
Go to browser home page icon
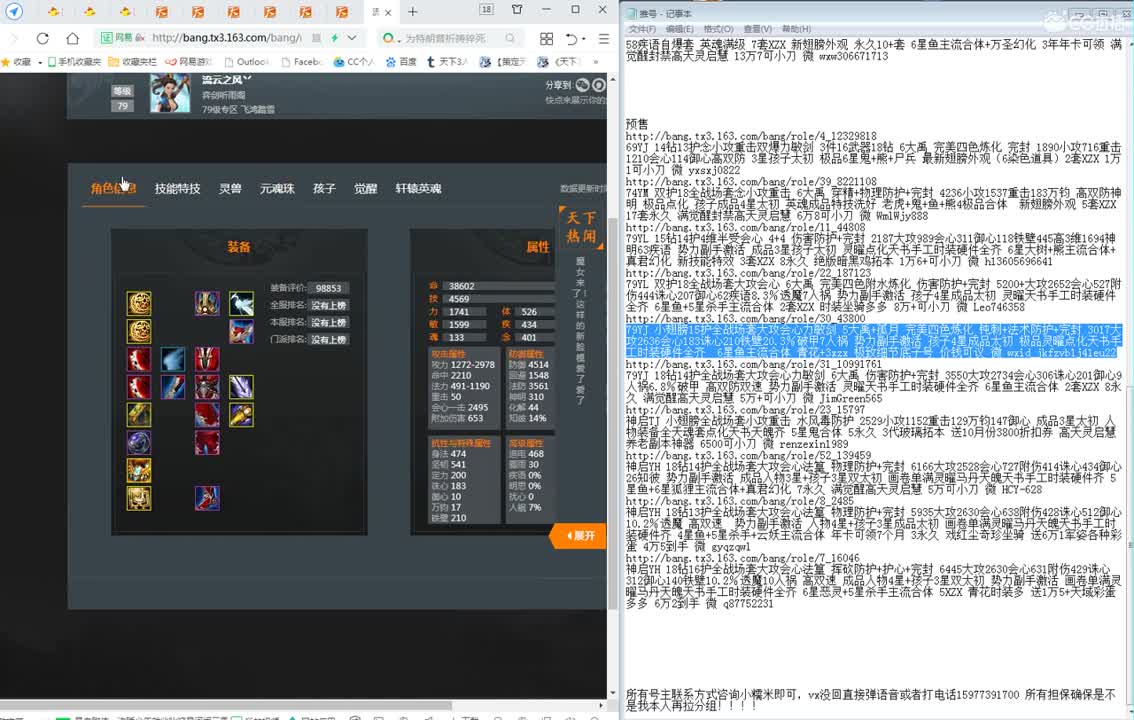tap(72, 38)
